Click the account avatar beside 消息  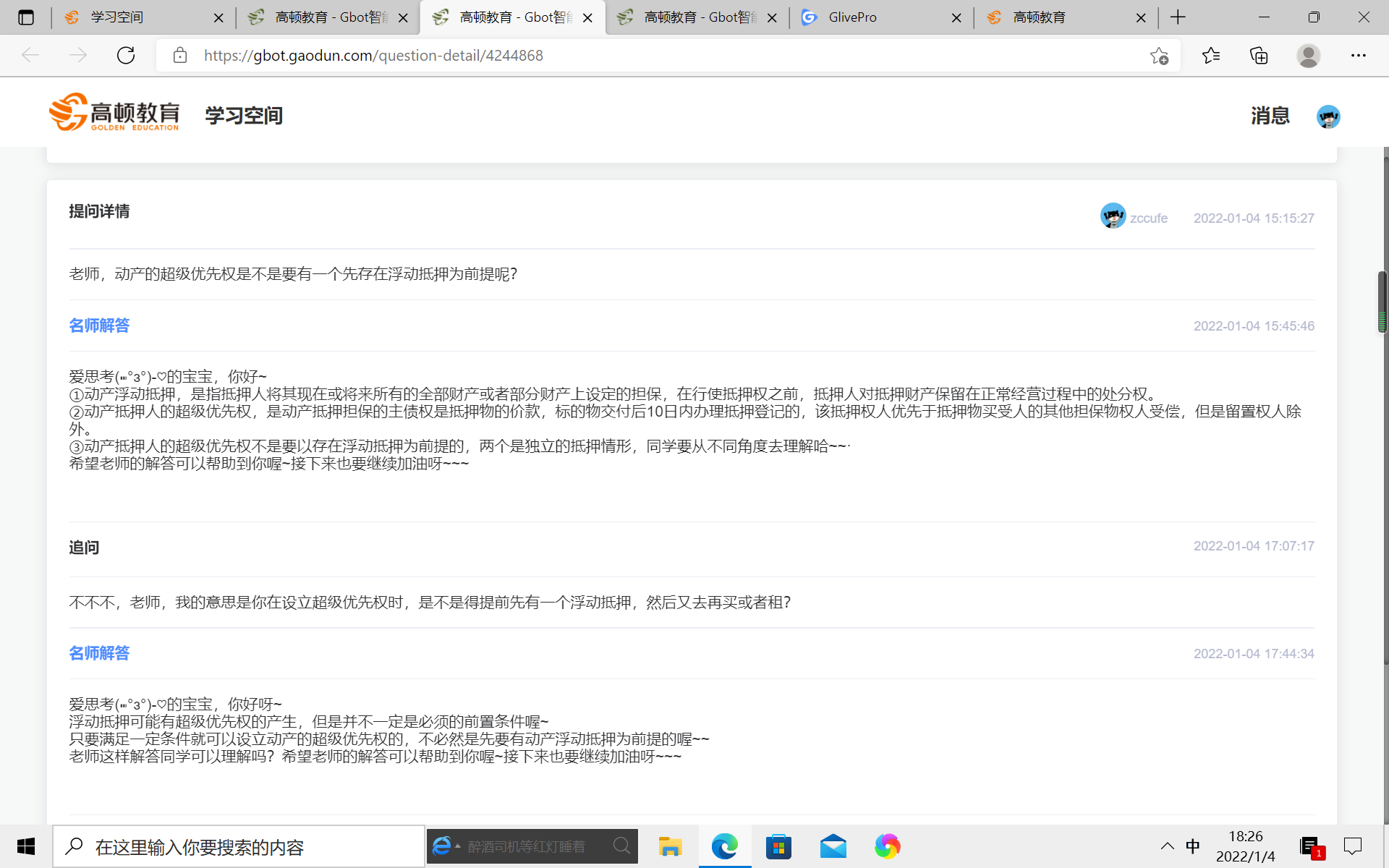click(x=1328, y=116)
